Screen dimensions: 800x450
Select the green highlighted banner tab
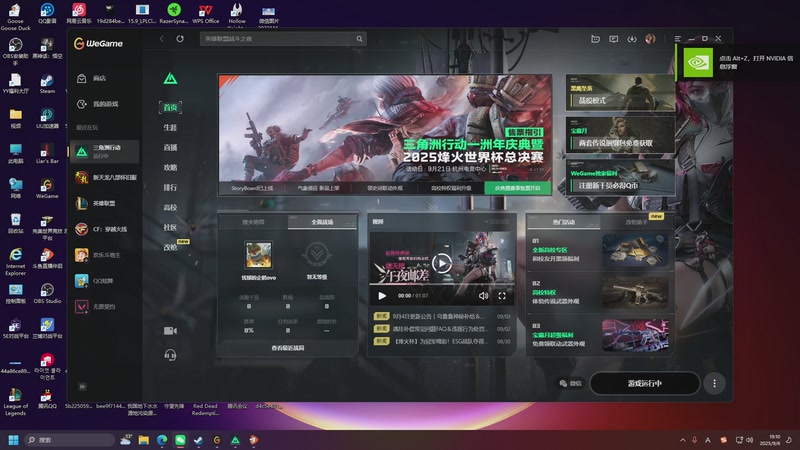[518, 188]
